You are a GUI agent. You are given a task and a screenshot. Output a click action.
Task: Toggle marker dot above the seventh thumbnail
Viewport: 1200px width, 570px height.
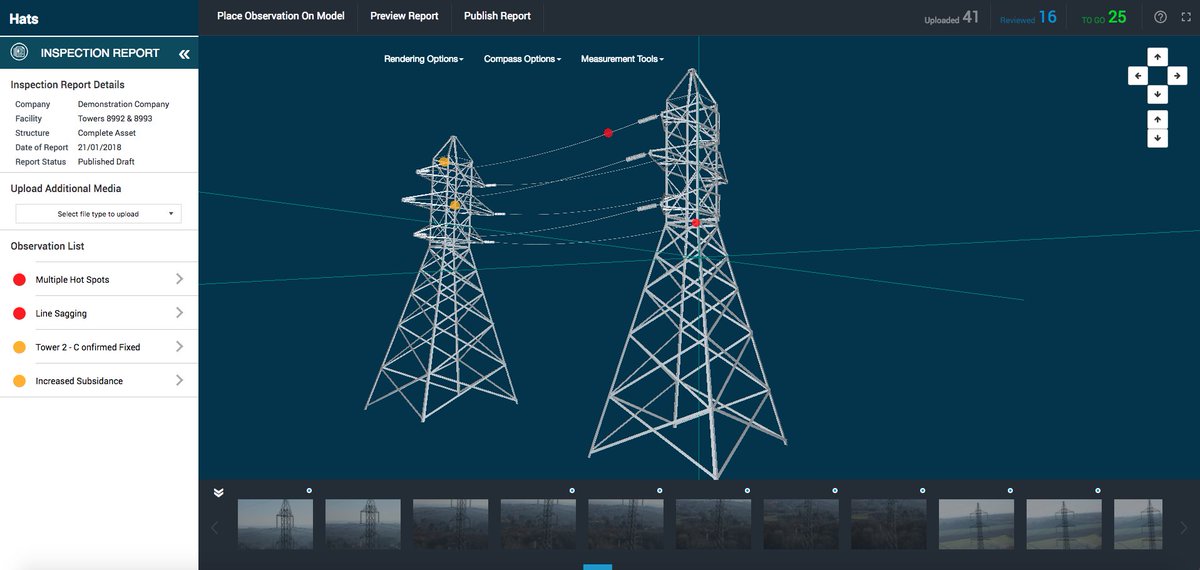tap(835, 490)
